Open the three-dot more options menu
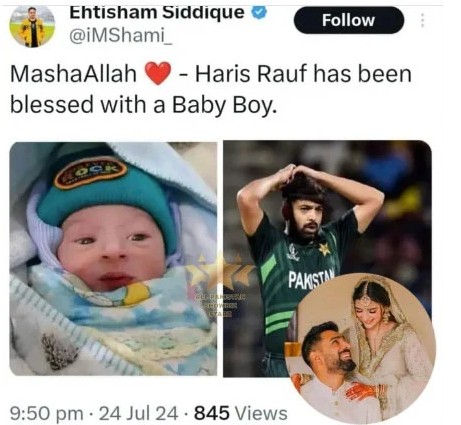This screenshot has height=425, width=461. tap(422, 20)
